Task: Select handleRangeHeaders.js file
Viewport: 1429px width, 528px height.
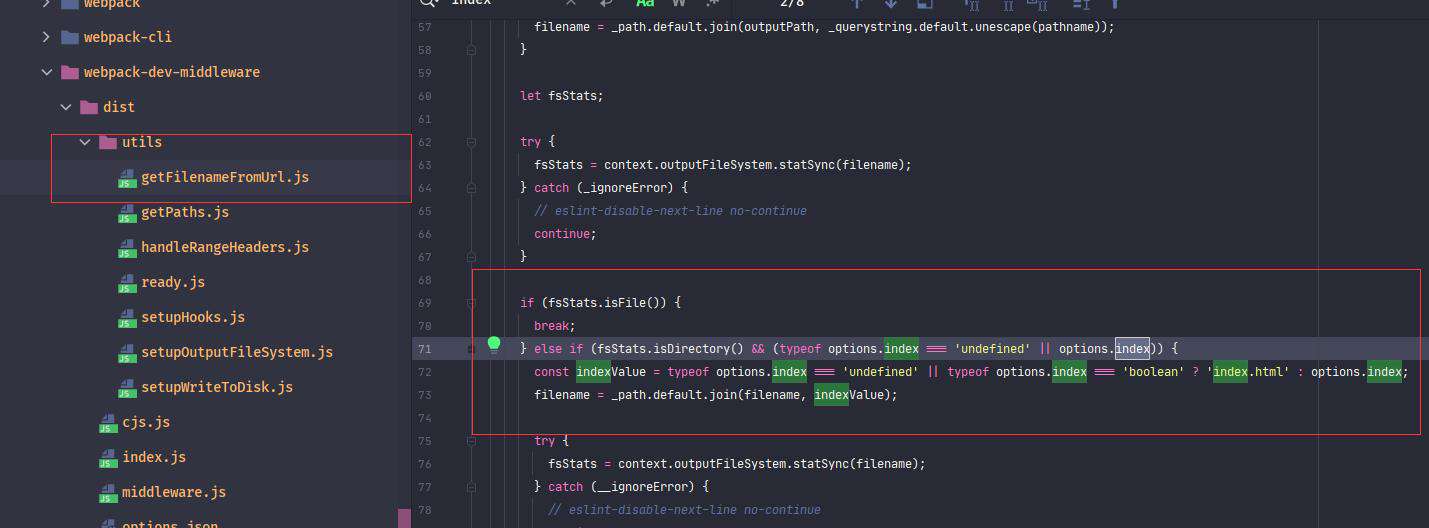Action: pos(225,247)
